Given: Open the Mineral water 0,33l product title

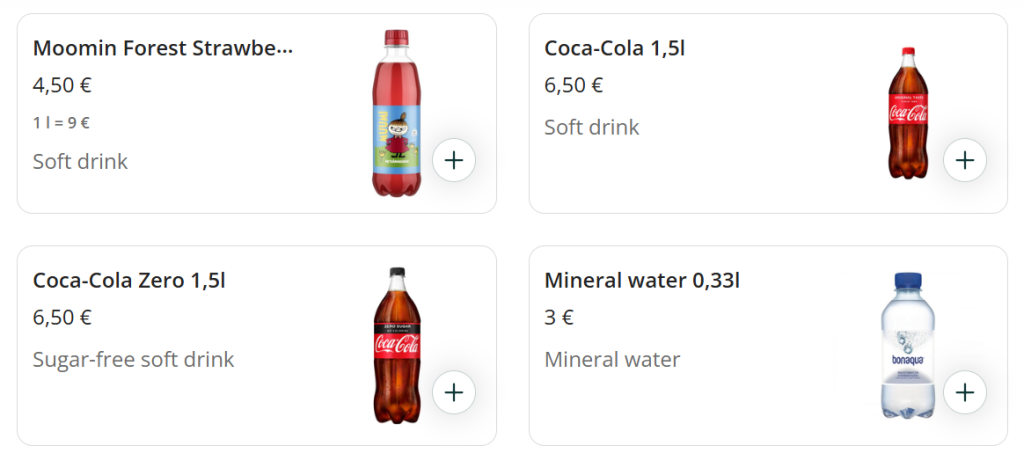Looking at the screenshot, I should (x=642, y=280).
